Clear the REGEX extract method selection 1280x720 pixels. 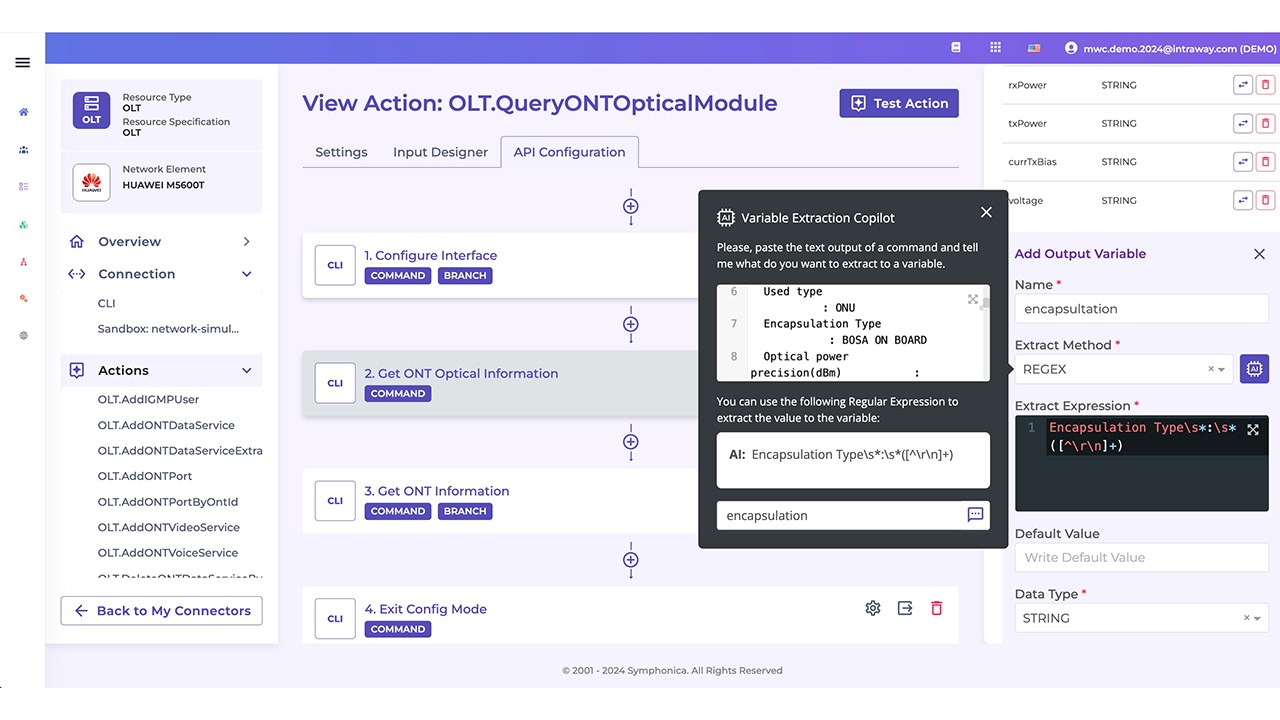[1210, 369]
